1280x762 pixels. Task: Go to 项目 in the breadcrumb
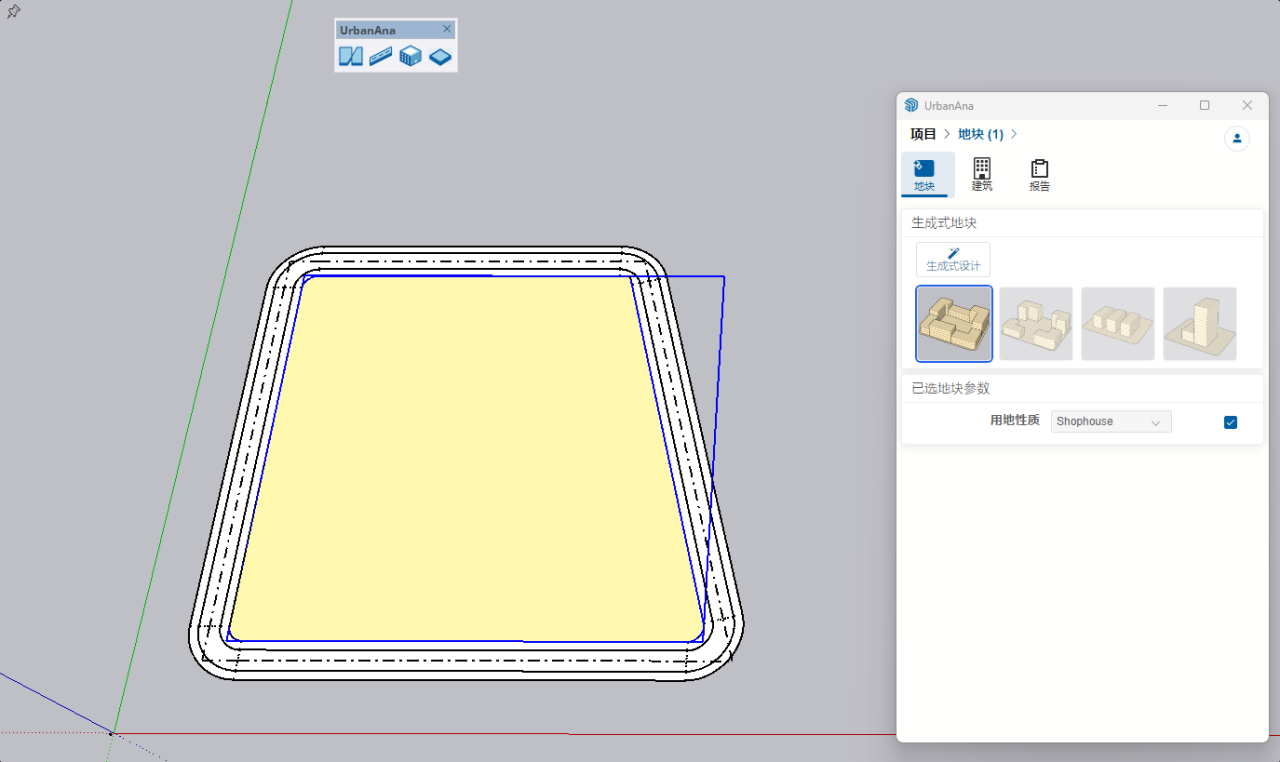coord(922,134)
